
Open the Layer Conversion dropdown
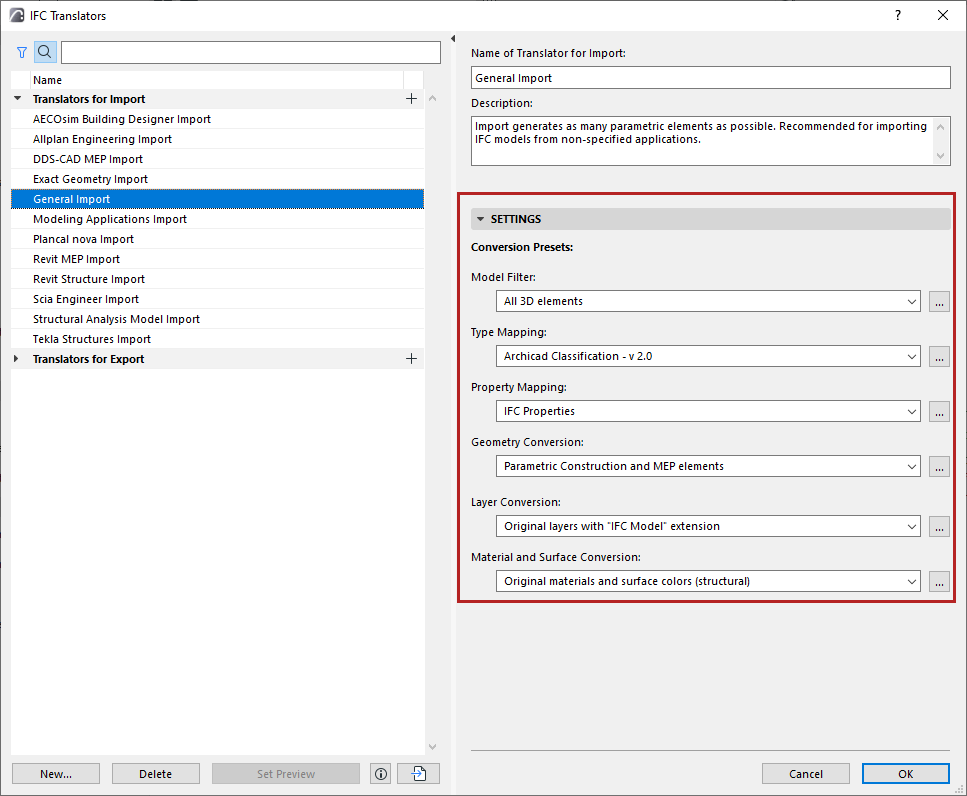(708, 527)
